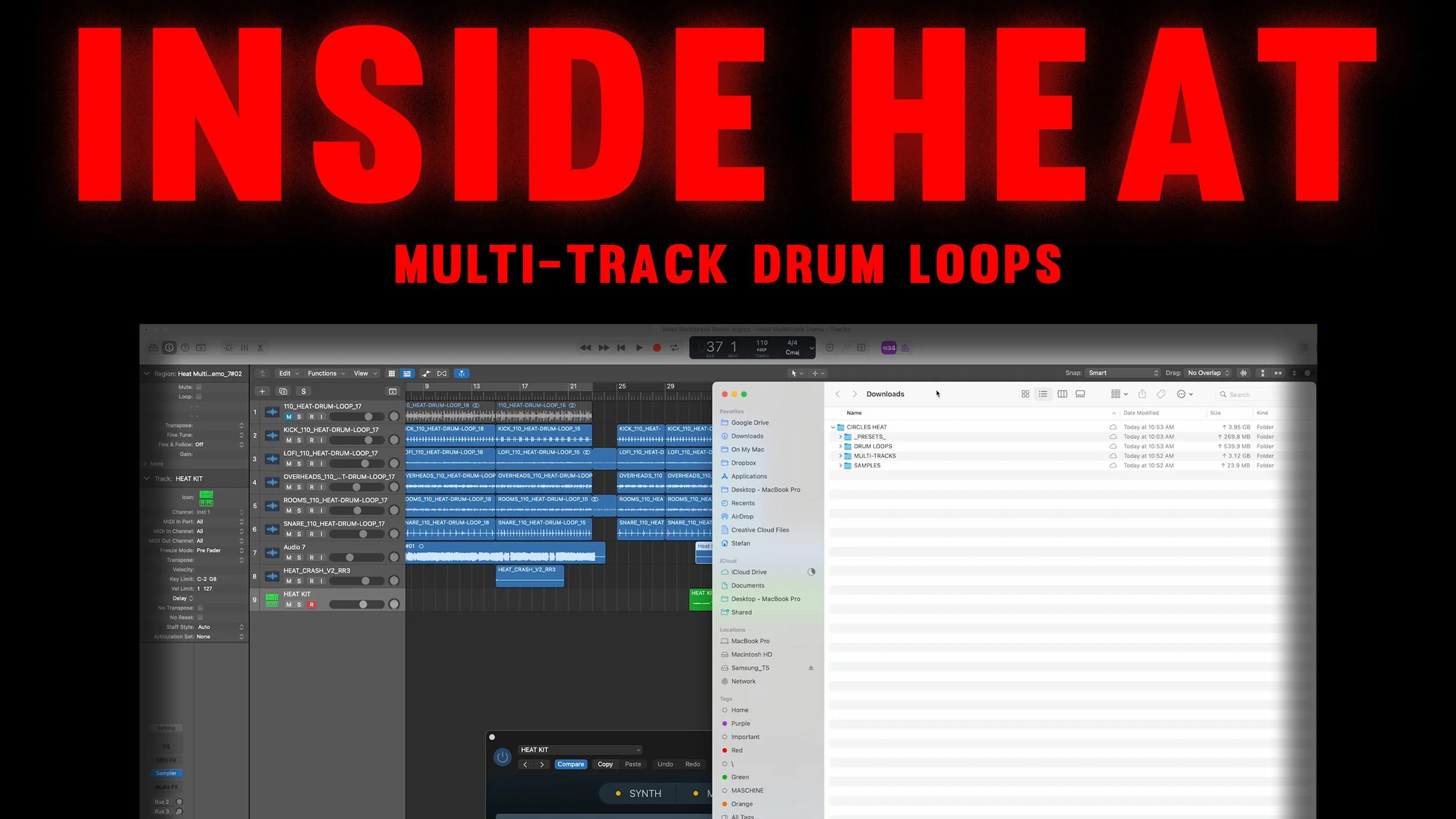Image resolution: width=1456 pixels, height=819 pixels.
Task: Open the Scissors editors button in control bar
Action: (x=260, y=348)
